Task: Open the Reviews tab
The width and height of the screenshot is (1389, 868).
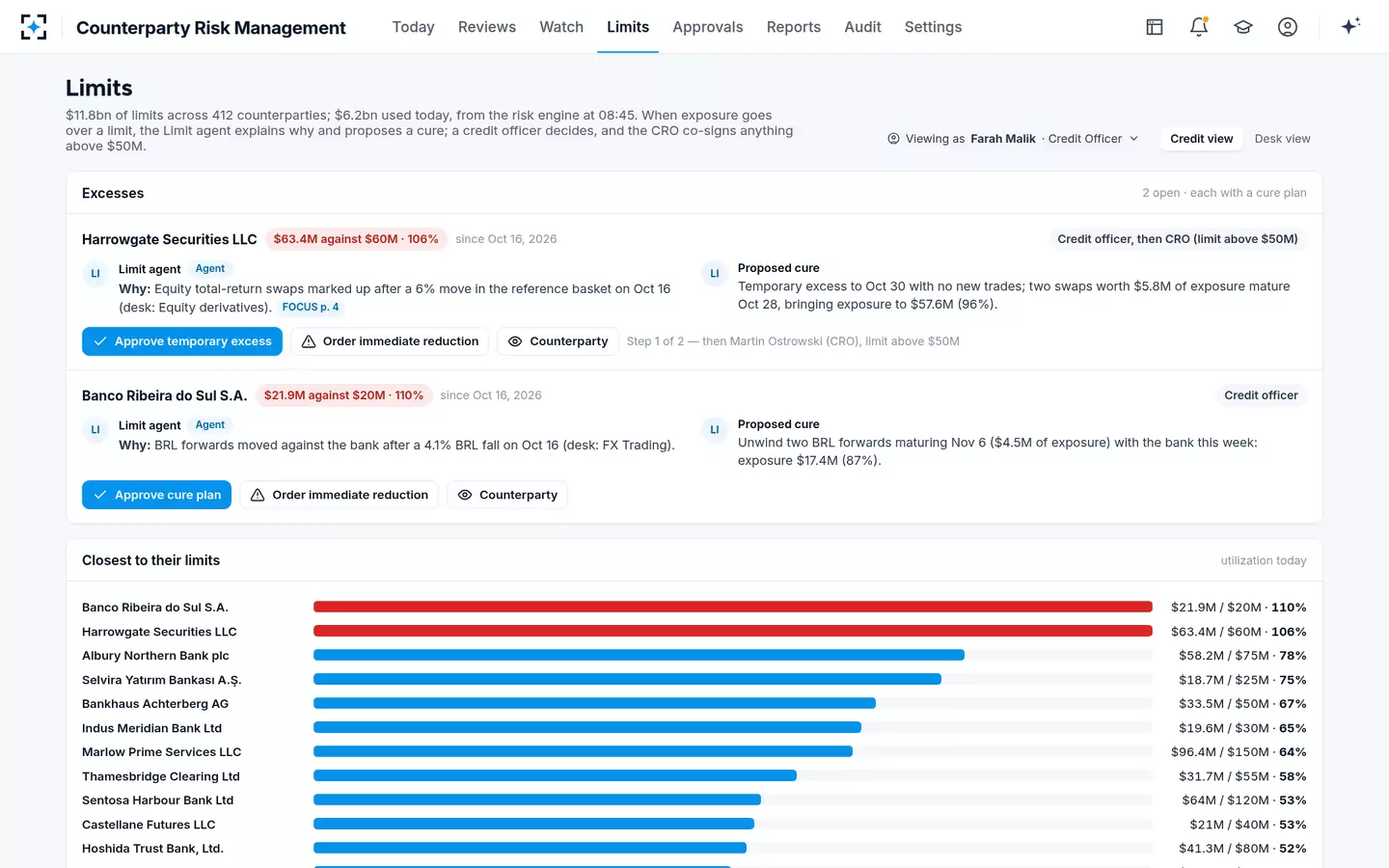Action: [x=487, y=27]
